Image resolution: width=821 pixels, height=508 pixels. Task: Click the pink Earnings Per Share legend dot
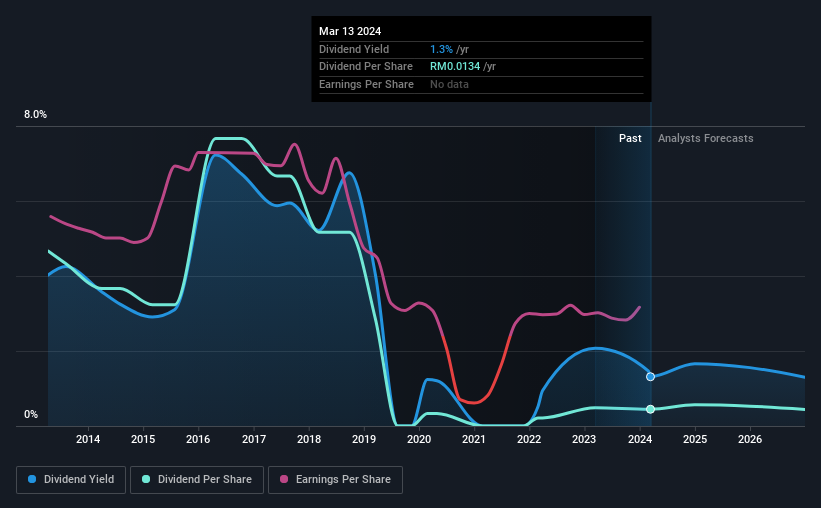coord(284,479)
